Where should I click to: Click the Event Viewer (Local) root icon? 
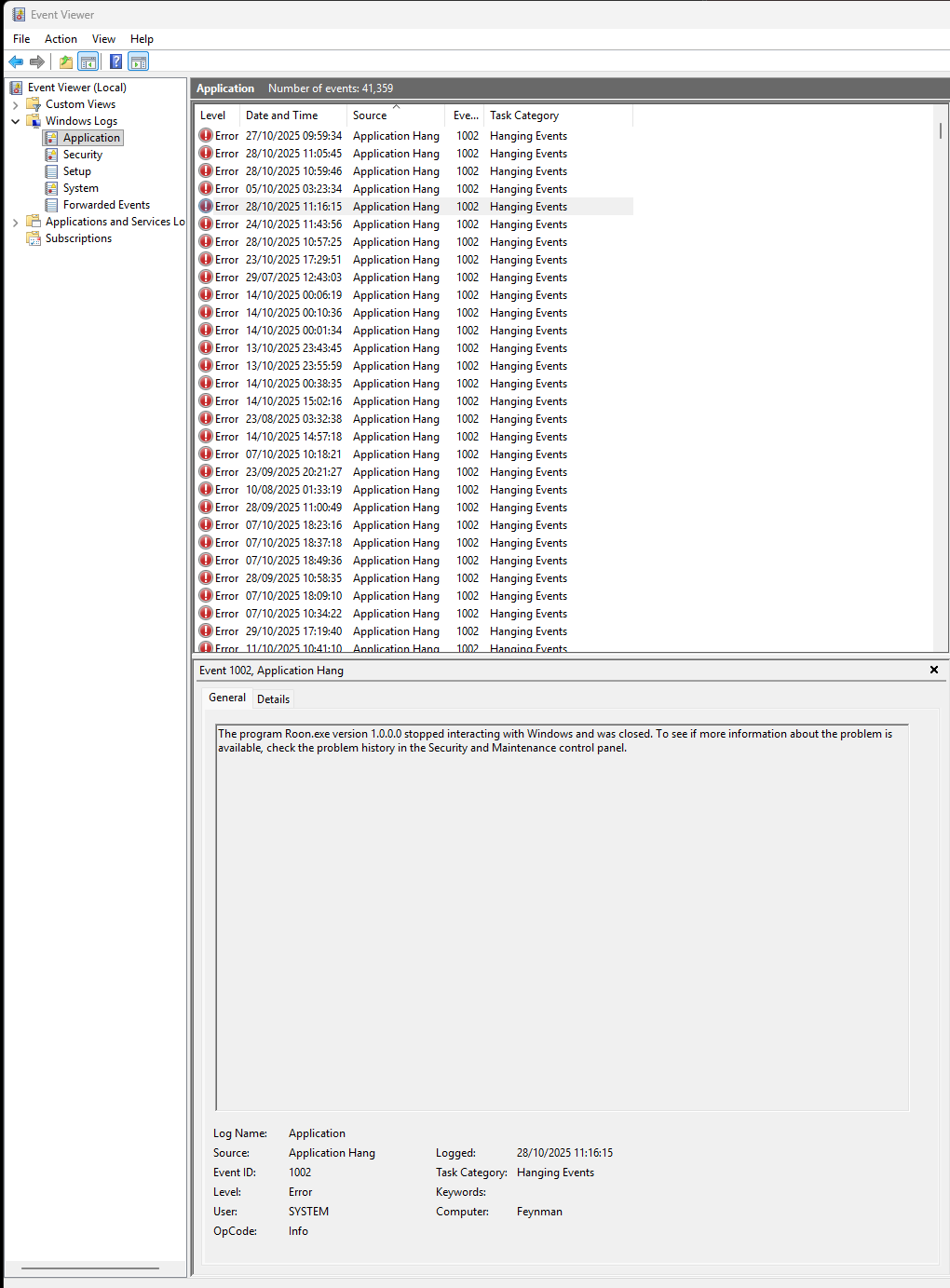click(x=17, y=88)
